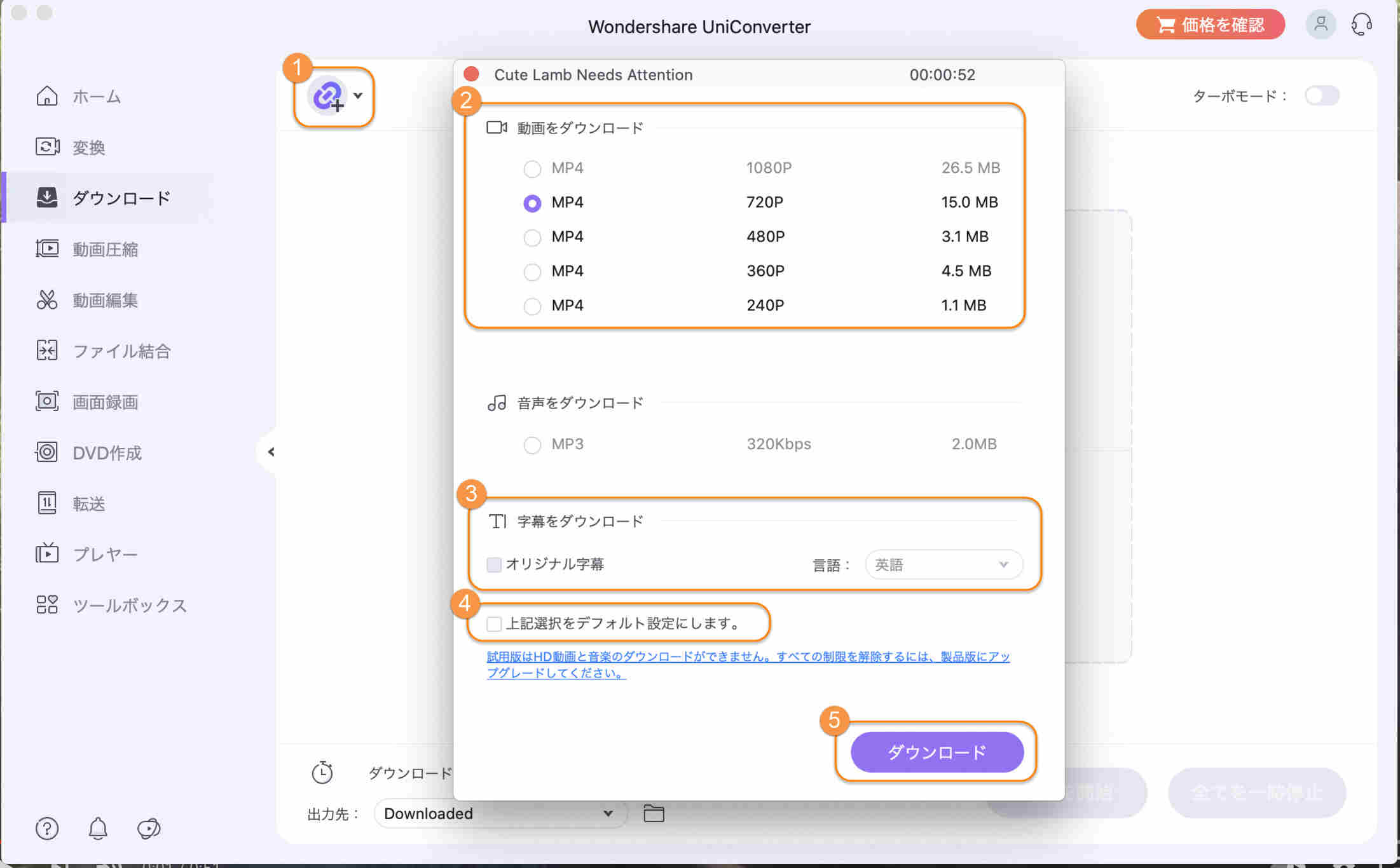This screenshot has height=868, width=1400.
Task: Collapse the sidebar with arrow handle
Action: 271,452
